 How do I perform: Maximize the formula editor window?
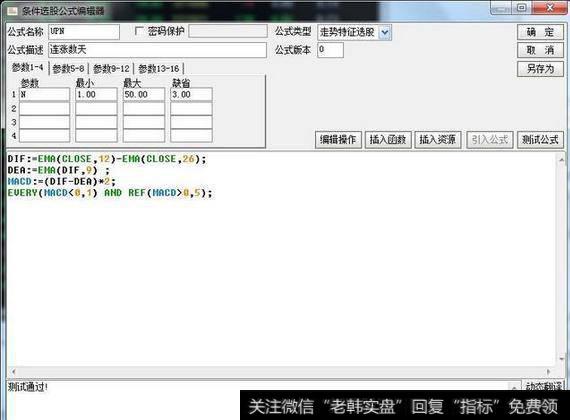(521, 8)
